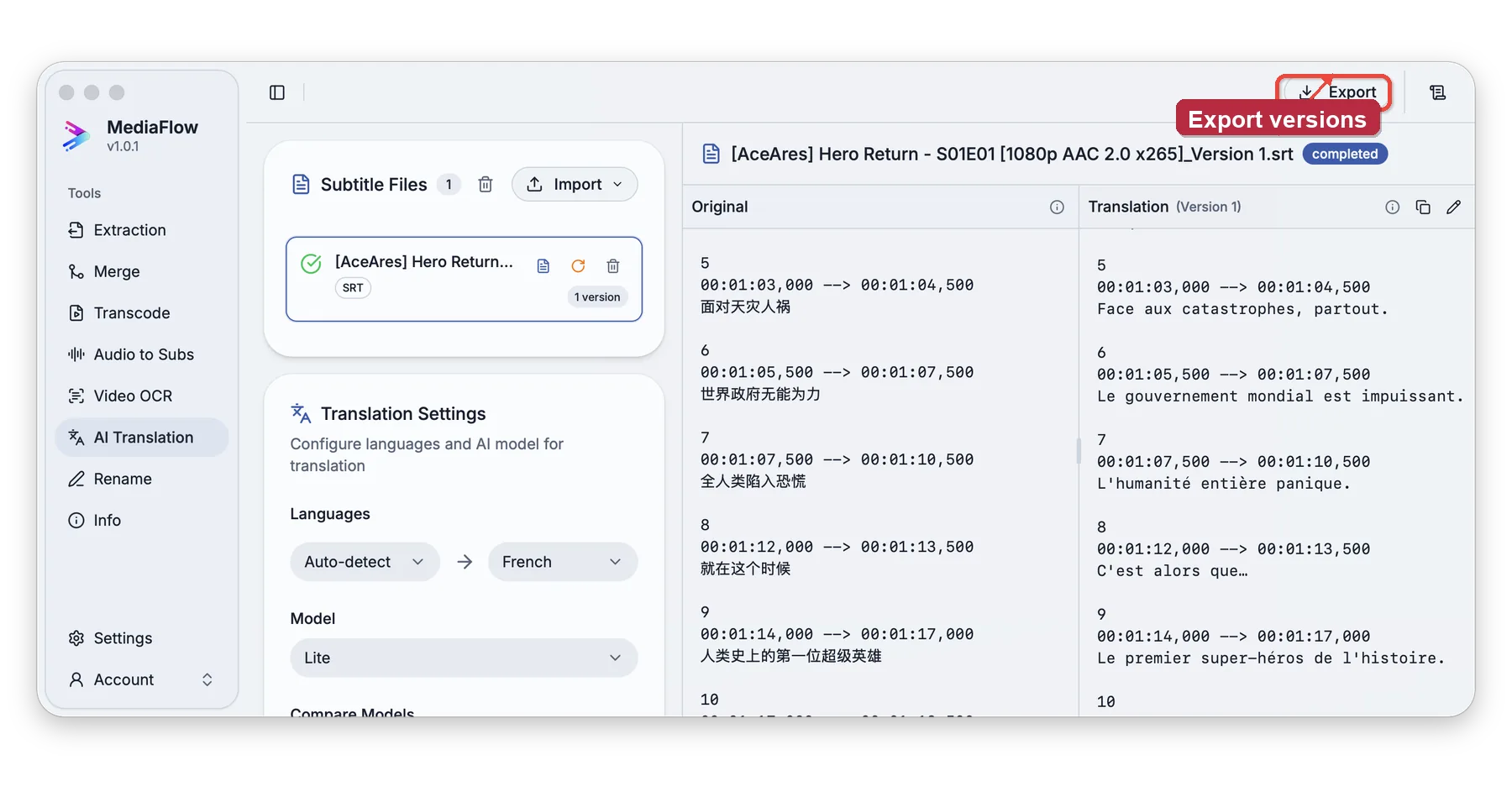1512x797 pixels.
Task: Click the completed status badge
Action: tap(1345, 154)
